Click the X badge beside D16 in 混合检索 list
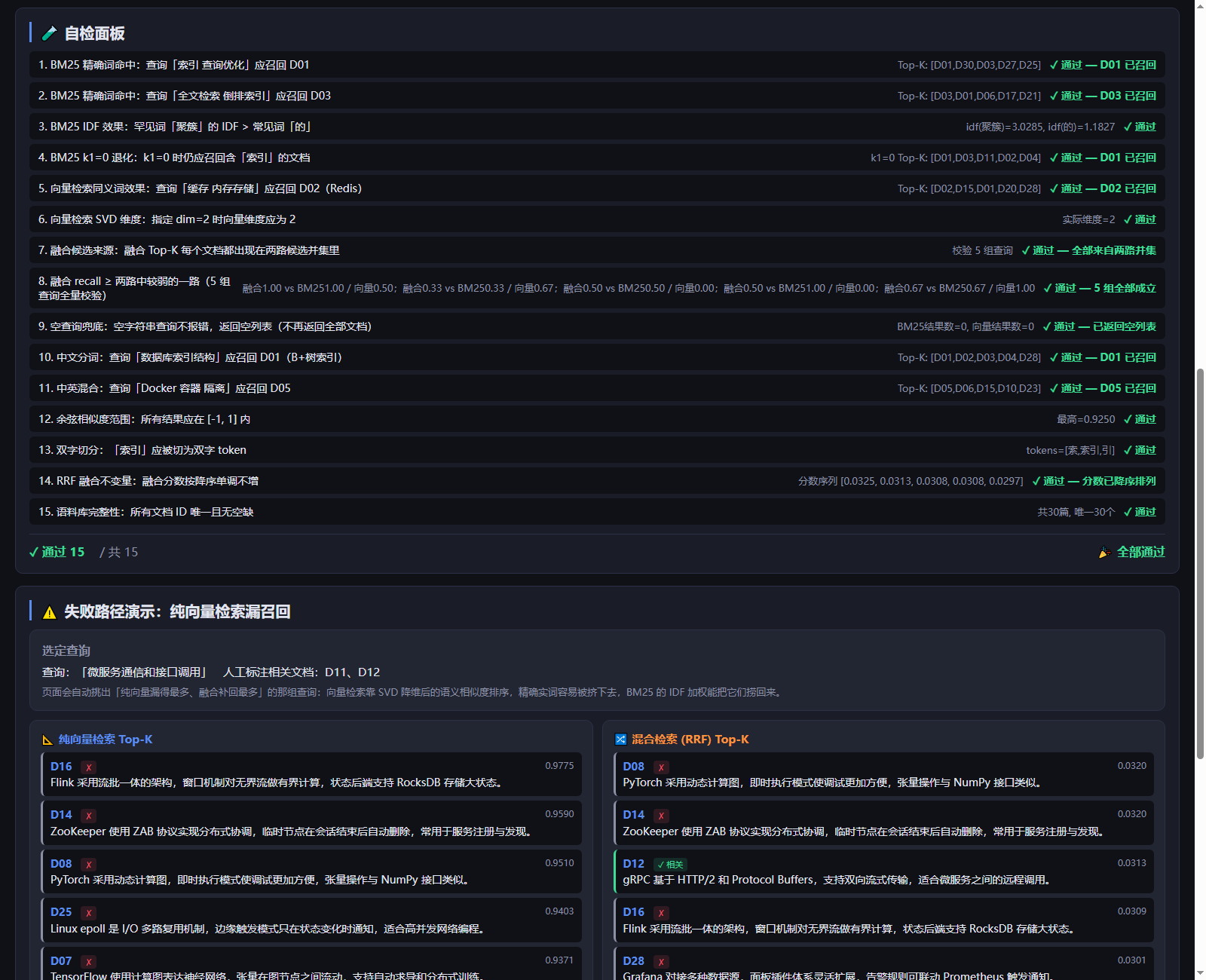The image size is (1206, 980). point(661,913)
